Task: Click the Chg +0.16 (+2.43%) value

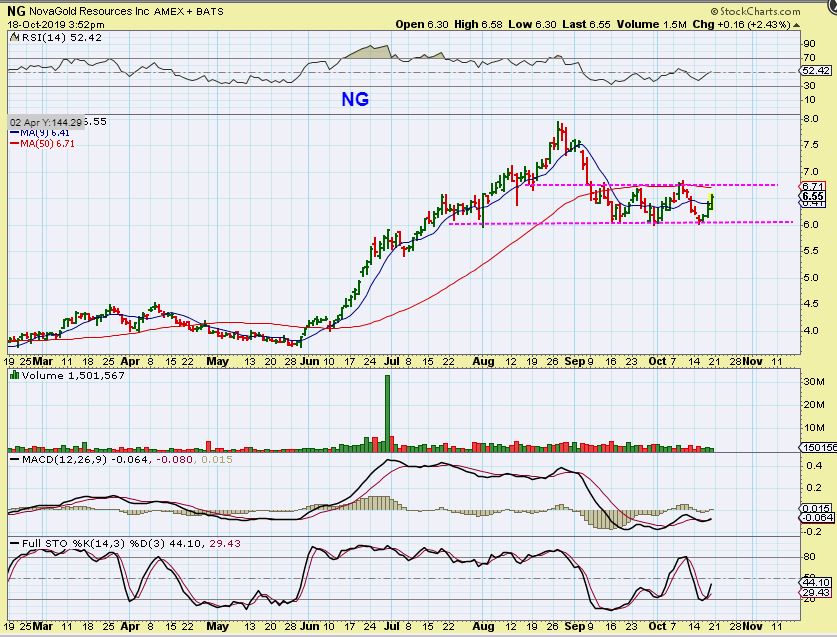Action: point(741,25)
